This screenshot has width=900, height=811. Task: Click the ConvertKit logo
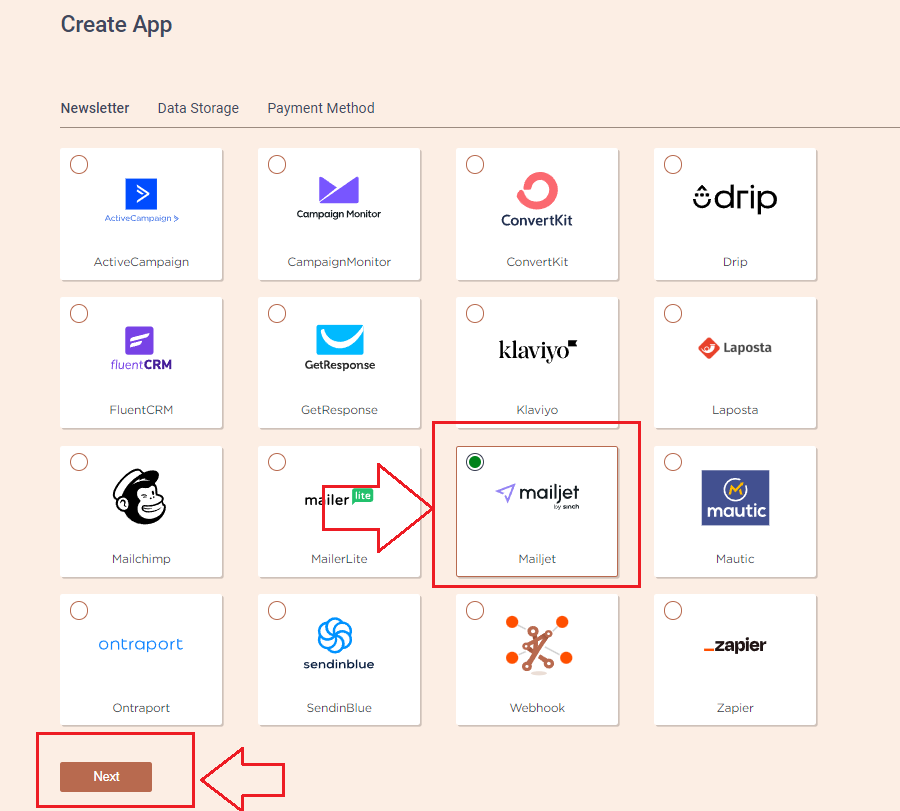coord(537,199)
